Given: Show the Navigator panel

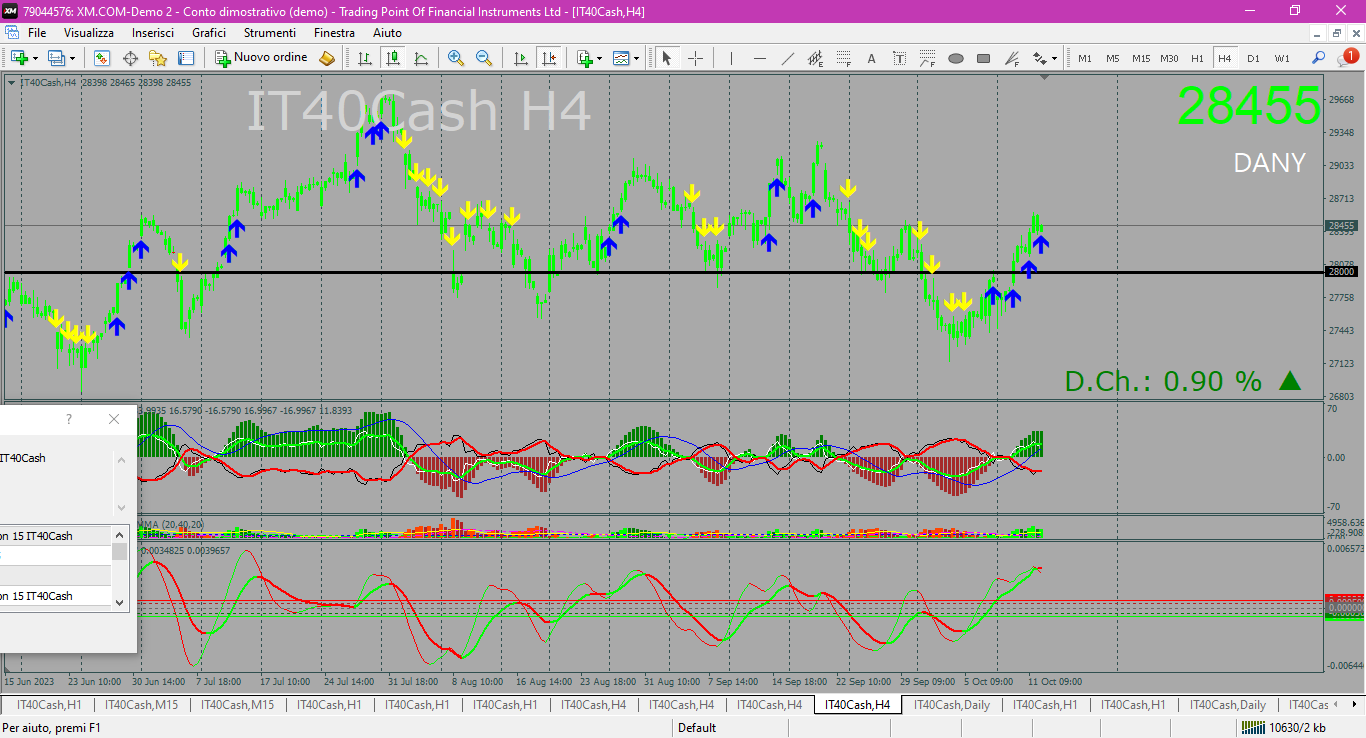Looking at the screenshot, I should (158, 58).
